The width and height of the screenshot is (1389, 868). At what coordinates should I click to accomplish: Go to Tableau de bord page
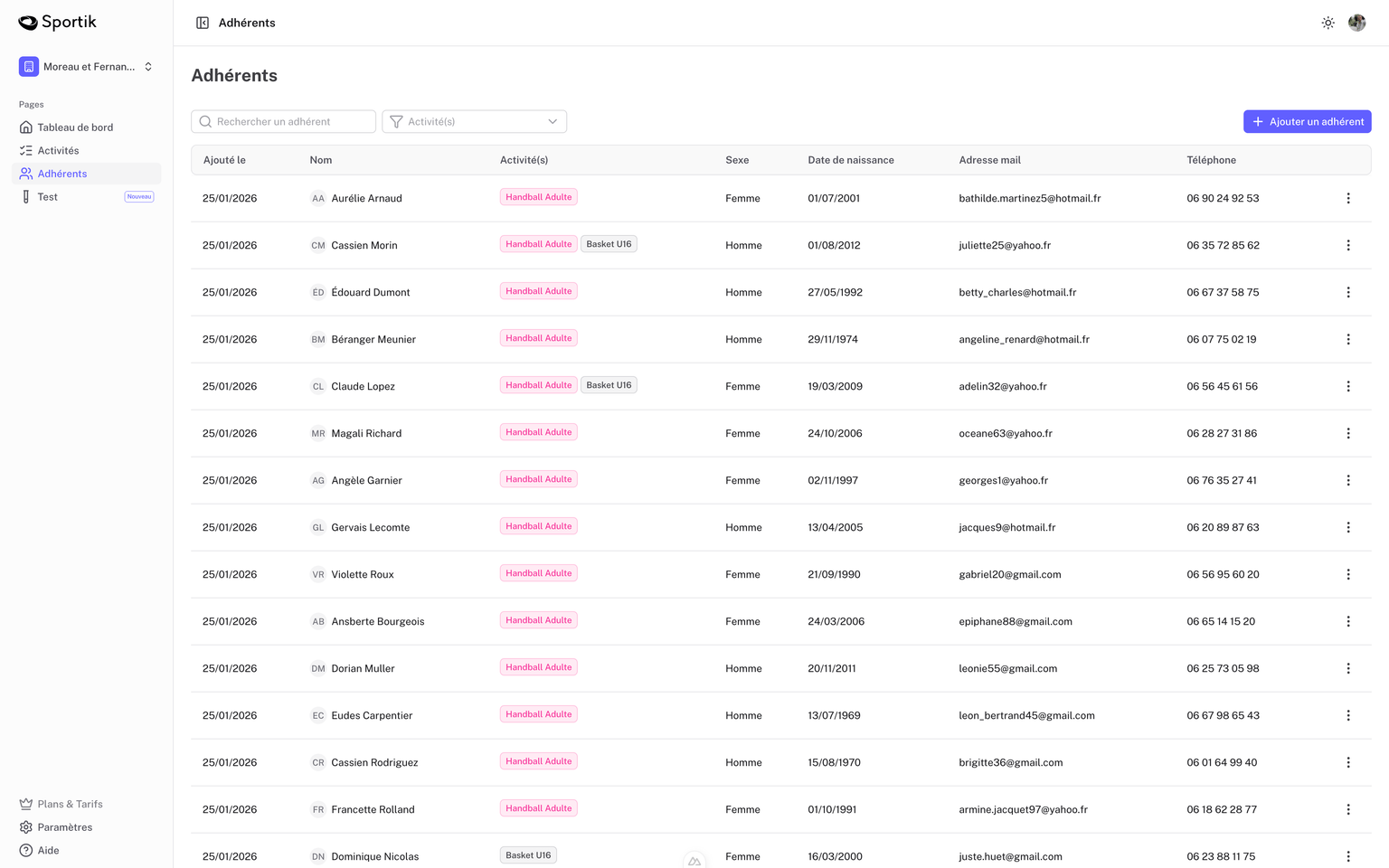point(75,127)
